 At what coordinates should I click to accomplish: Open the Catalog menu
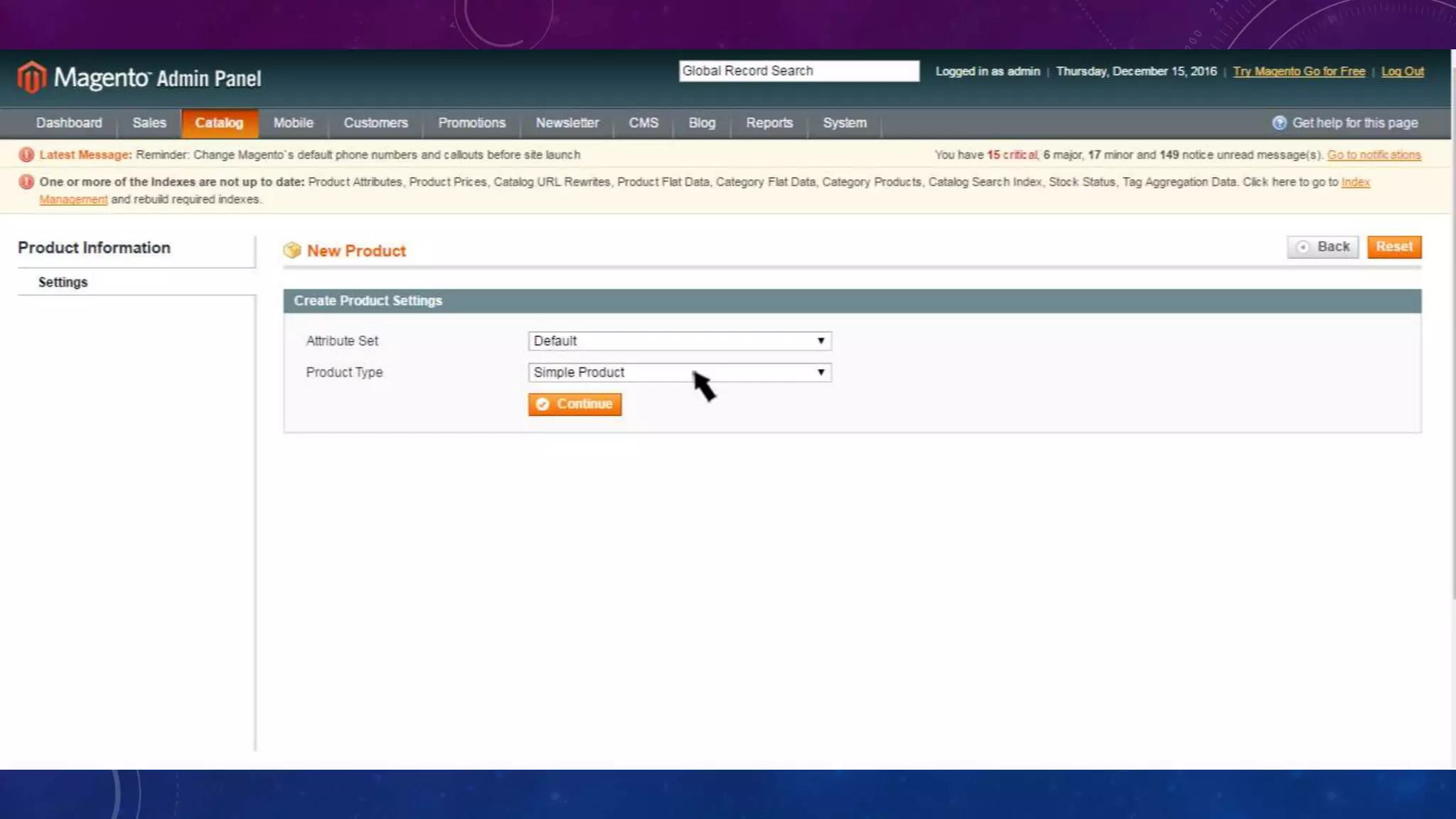pyautogui.click(x=219, y=123)
